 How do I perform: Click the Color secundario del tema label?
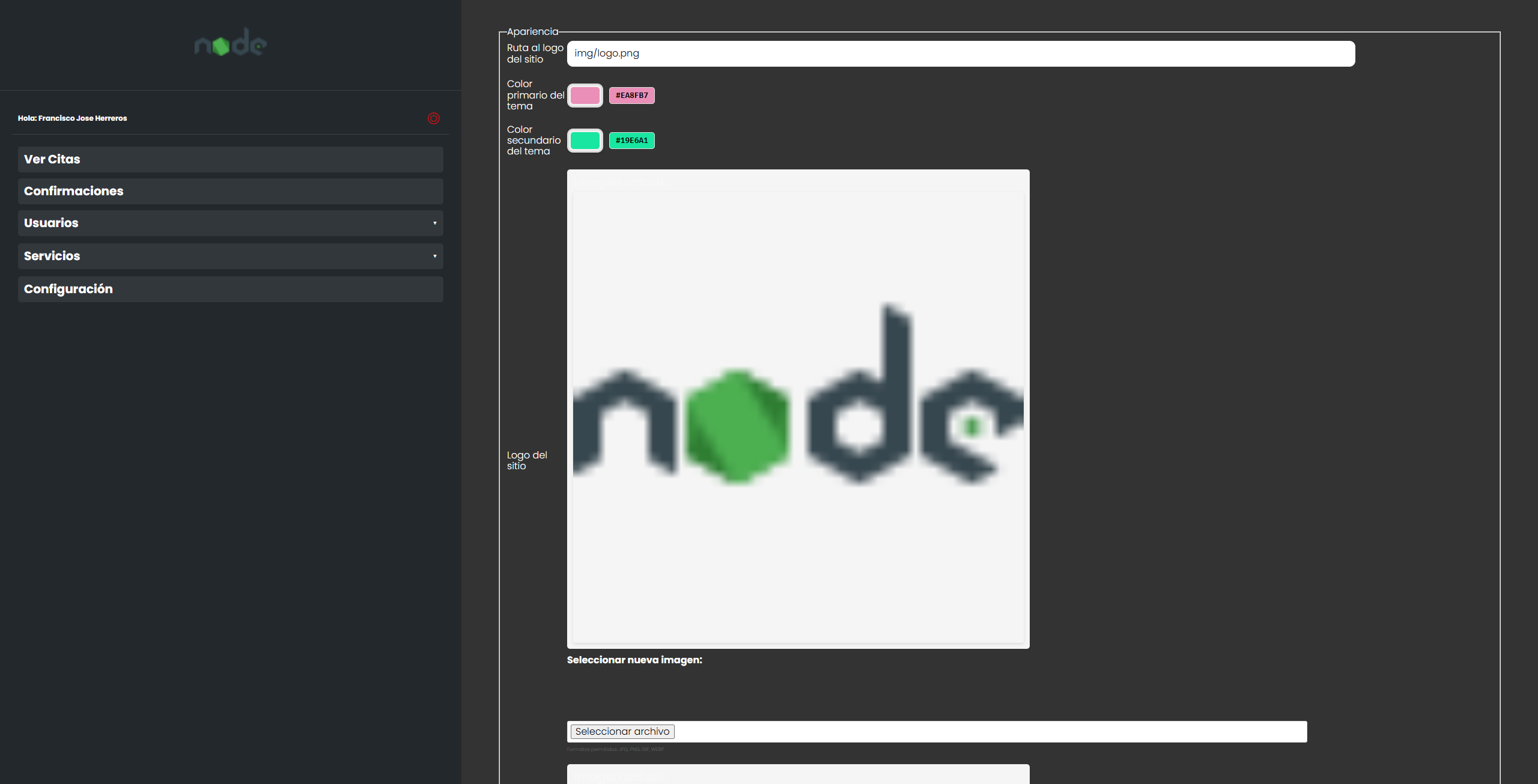(x=533, y=141)
